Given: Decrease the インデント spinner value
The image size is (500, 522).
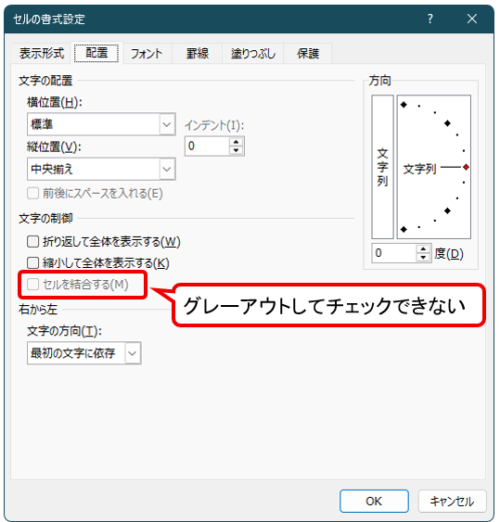Looking at the screenshot, I should click(x=236, y=150).
